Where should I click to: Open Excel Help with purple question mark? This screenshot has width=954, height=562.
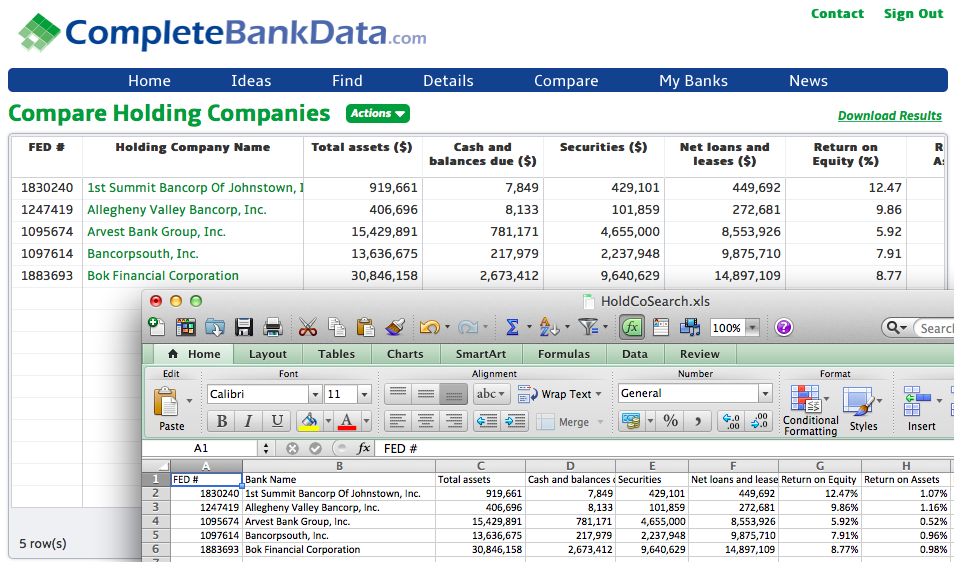pyautogui.click(x=784, y=328)
